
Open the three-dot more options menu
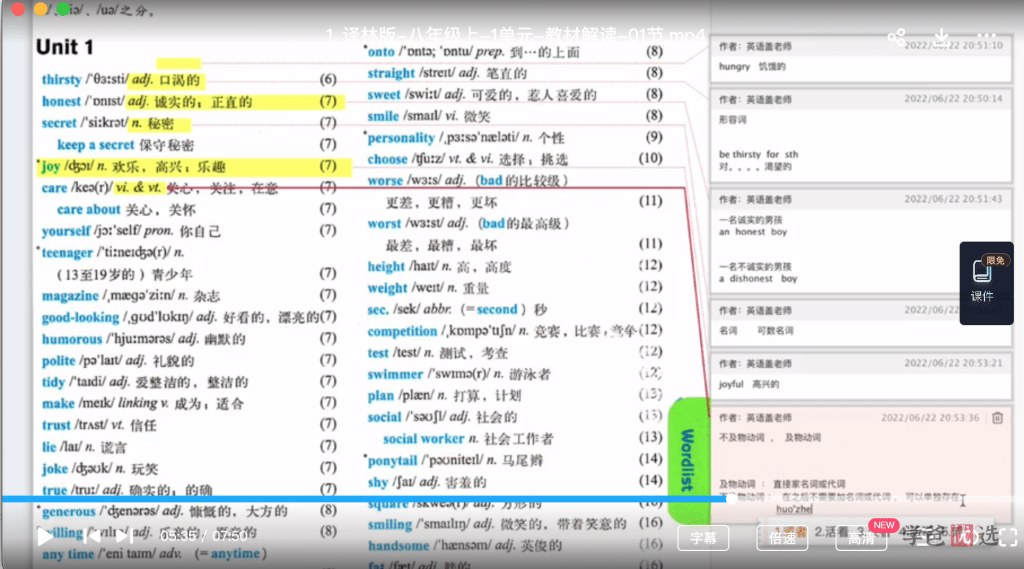tap(987, 36)
